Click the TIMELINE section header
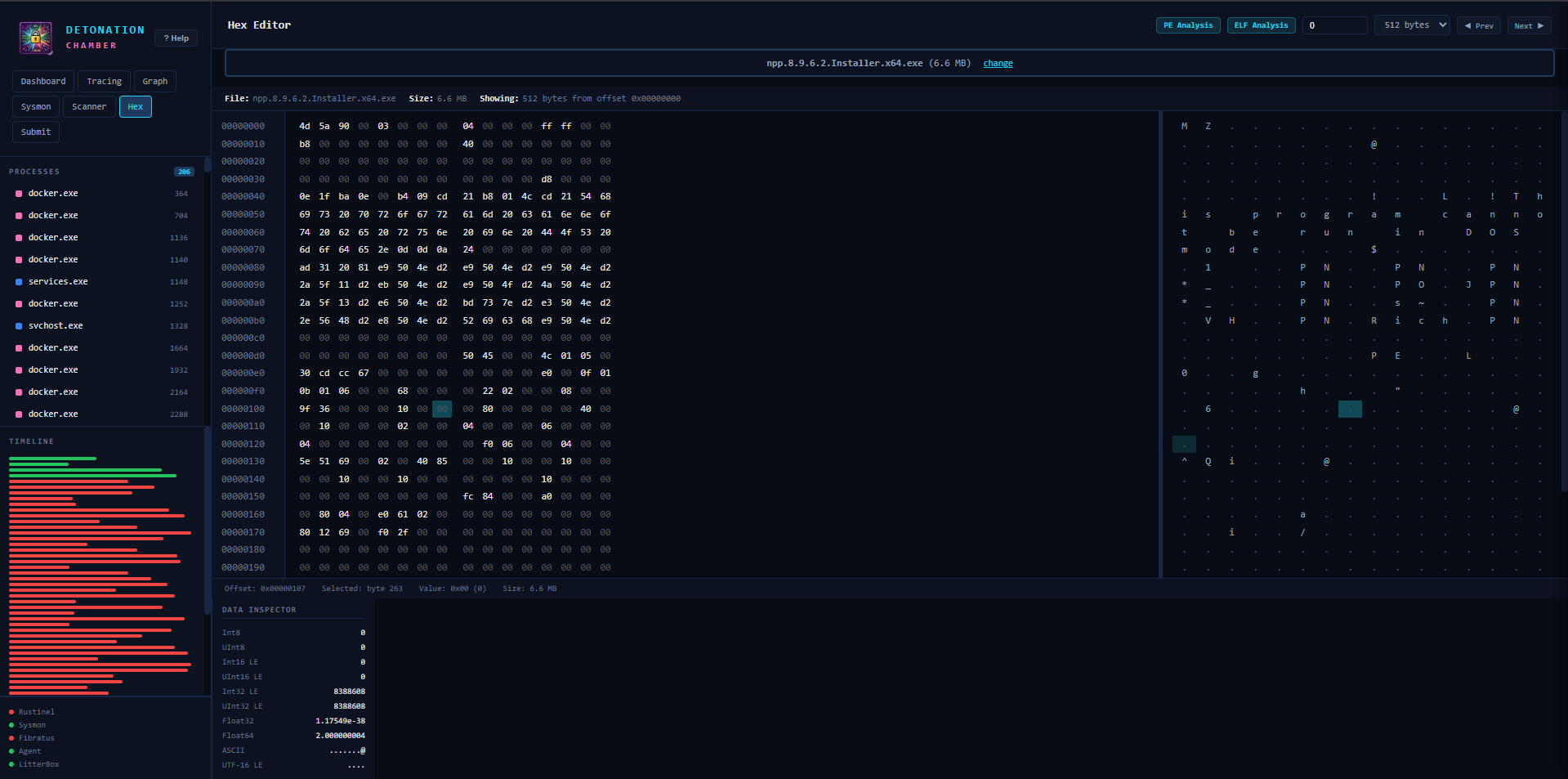Screen dimensions: 1568x779 31,441
